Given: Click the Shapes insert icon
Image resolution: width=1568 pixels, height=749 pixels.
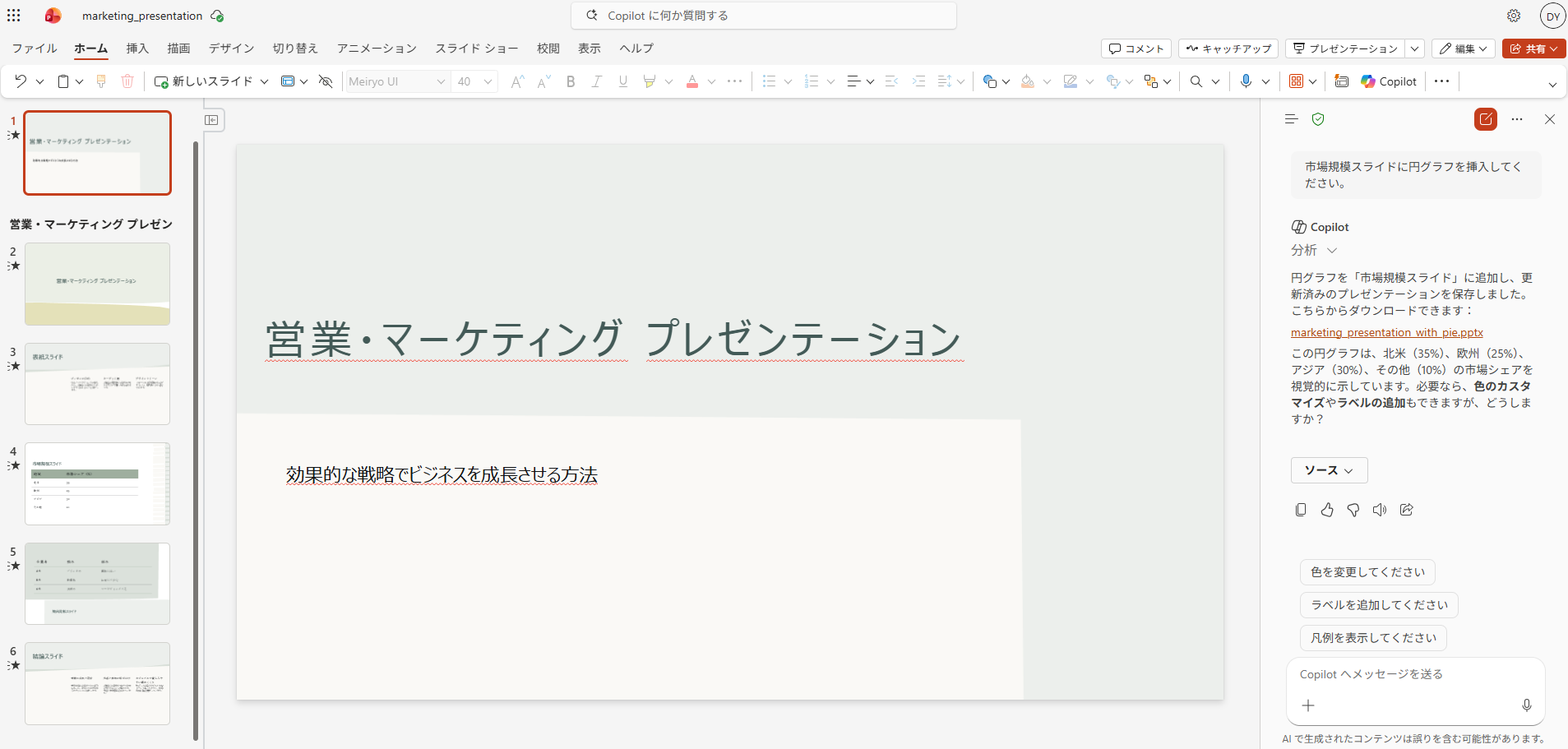Looking at the screenshot, I should point(990,81).
